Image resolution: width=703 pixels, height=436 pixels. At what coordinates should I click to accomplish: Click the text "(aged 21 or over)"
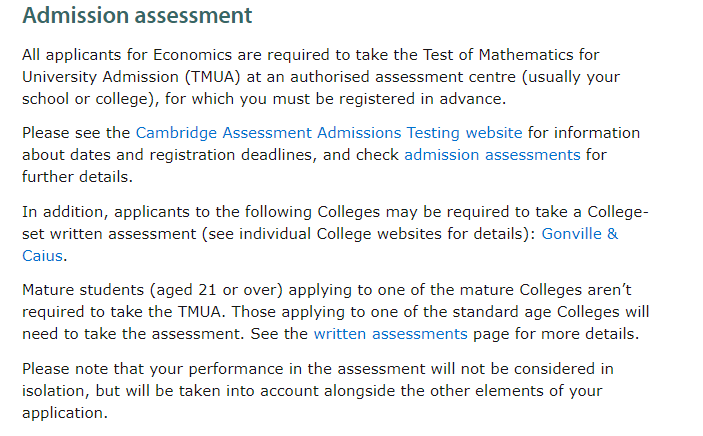click(x=215, y=290)
